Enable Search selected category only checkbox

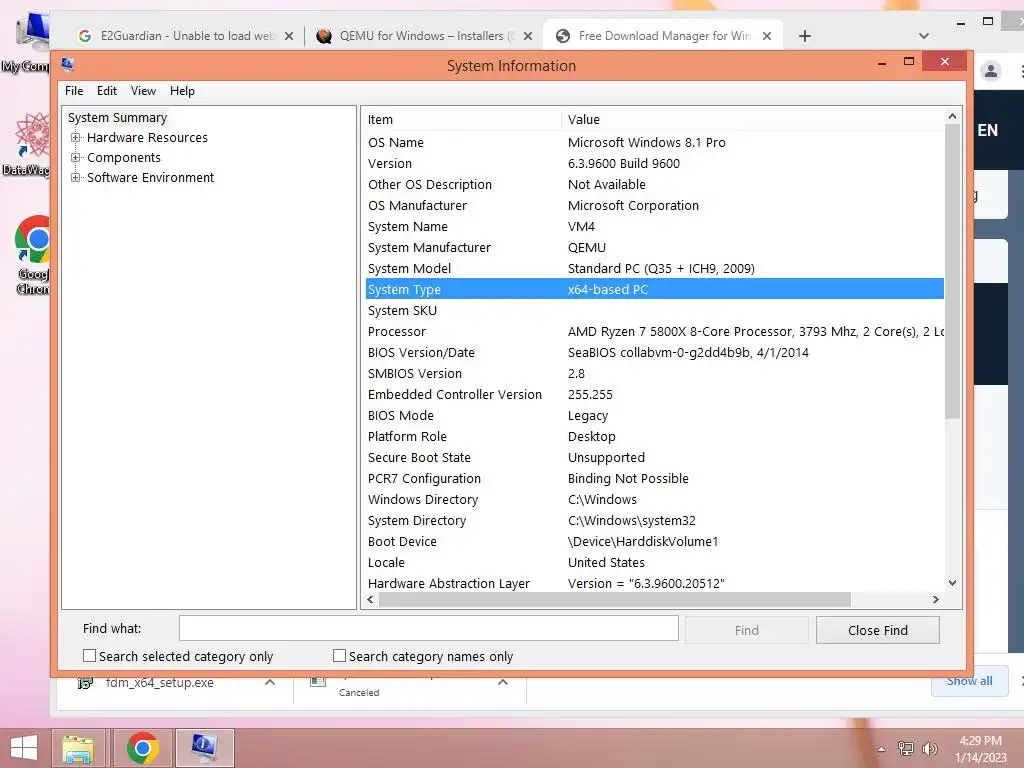[89, 656]
